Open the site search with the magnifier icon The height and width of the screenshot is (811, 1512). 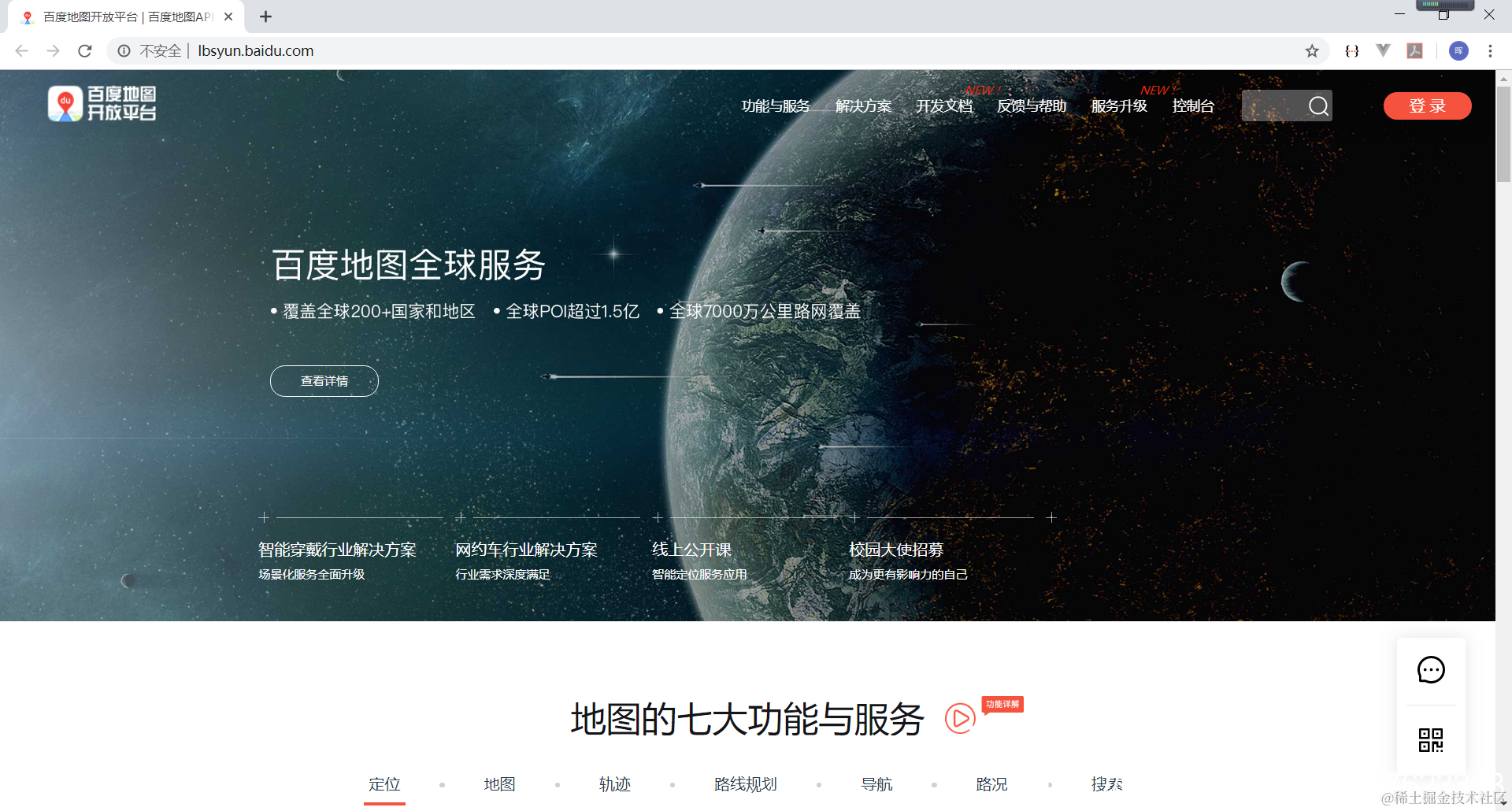point(1318,106)
